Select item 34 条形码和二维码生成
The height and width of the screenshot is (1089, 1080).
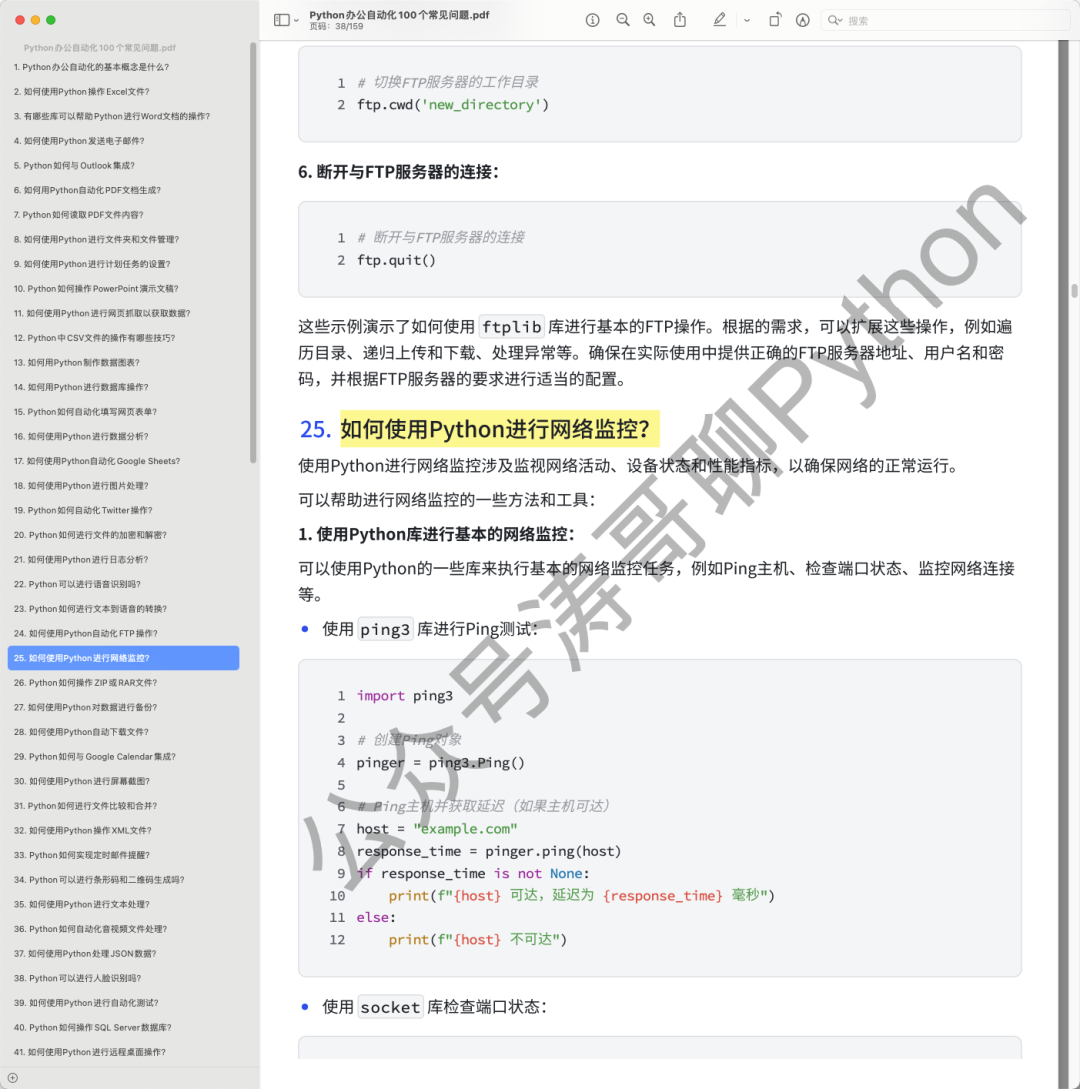99,880
